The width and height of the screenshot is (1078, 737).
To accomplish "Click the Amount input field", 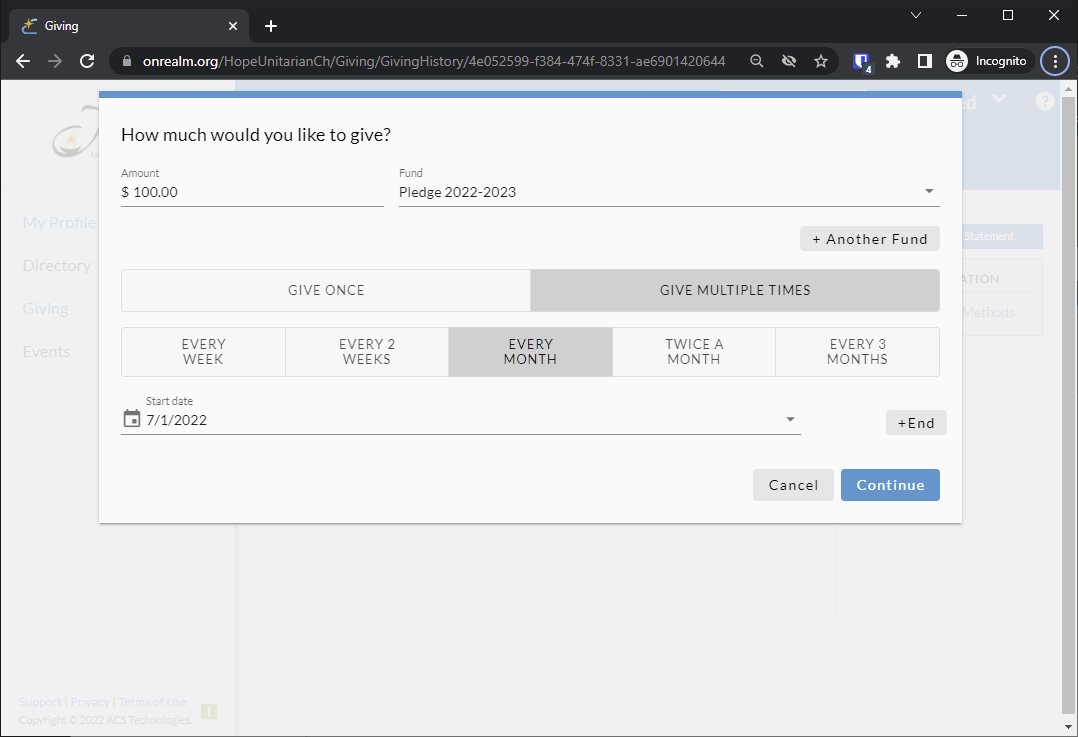I will (252, 192).
